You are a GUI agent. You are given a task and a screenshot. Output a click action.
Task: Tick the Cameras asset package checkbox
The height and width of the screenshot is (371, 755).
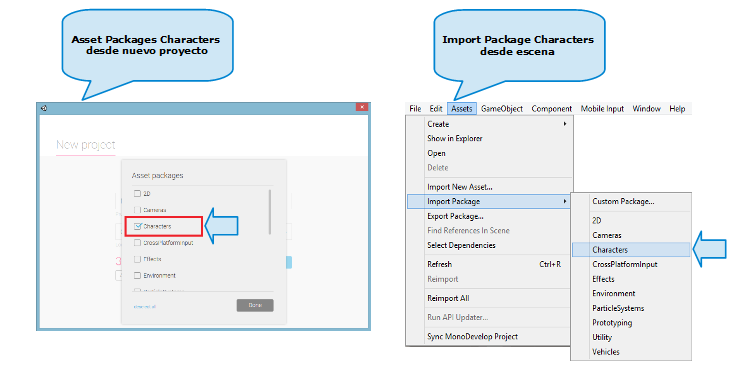tap(137, 210)
